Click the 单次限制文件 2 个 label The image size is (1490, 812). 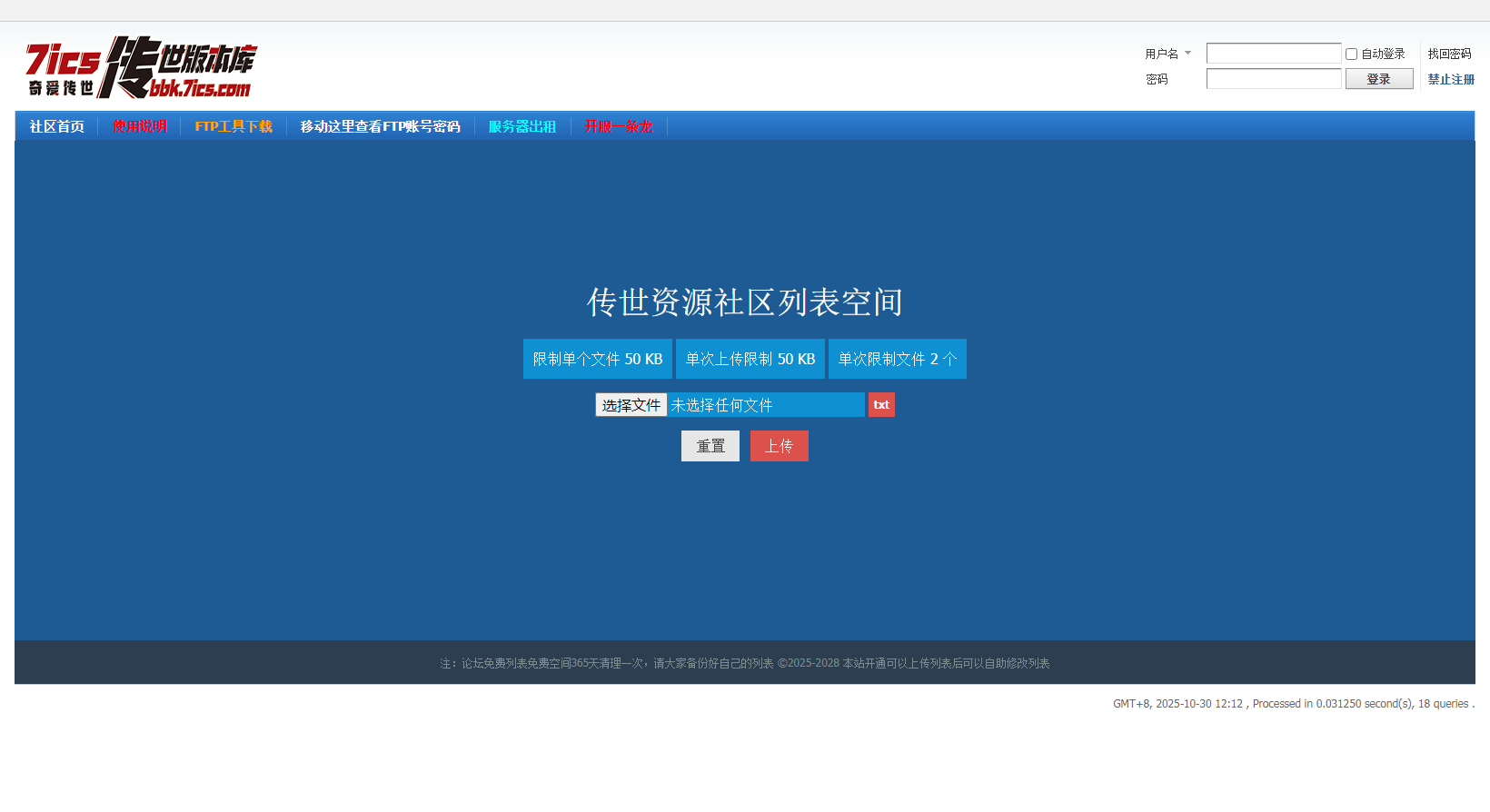pyautogui.click(x=897, y=359)
